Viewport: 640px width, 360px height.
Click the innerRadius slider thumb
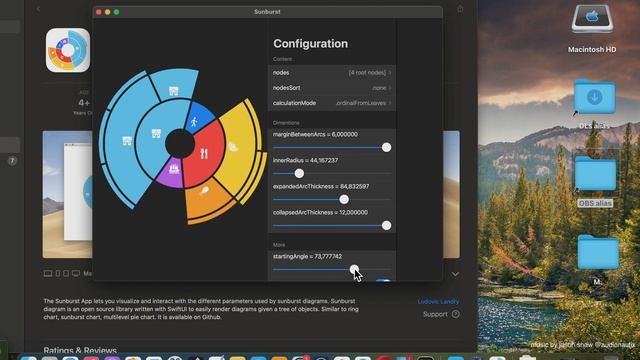(299, 173)
